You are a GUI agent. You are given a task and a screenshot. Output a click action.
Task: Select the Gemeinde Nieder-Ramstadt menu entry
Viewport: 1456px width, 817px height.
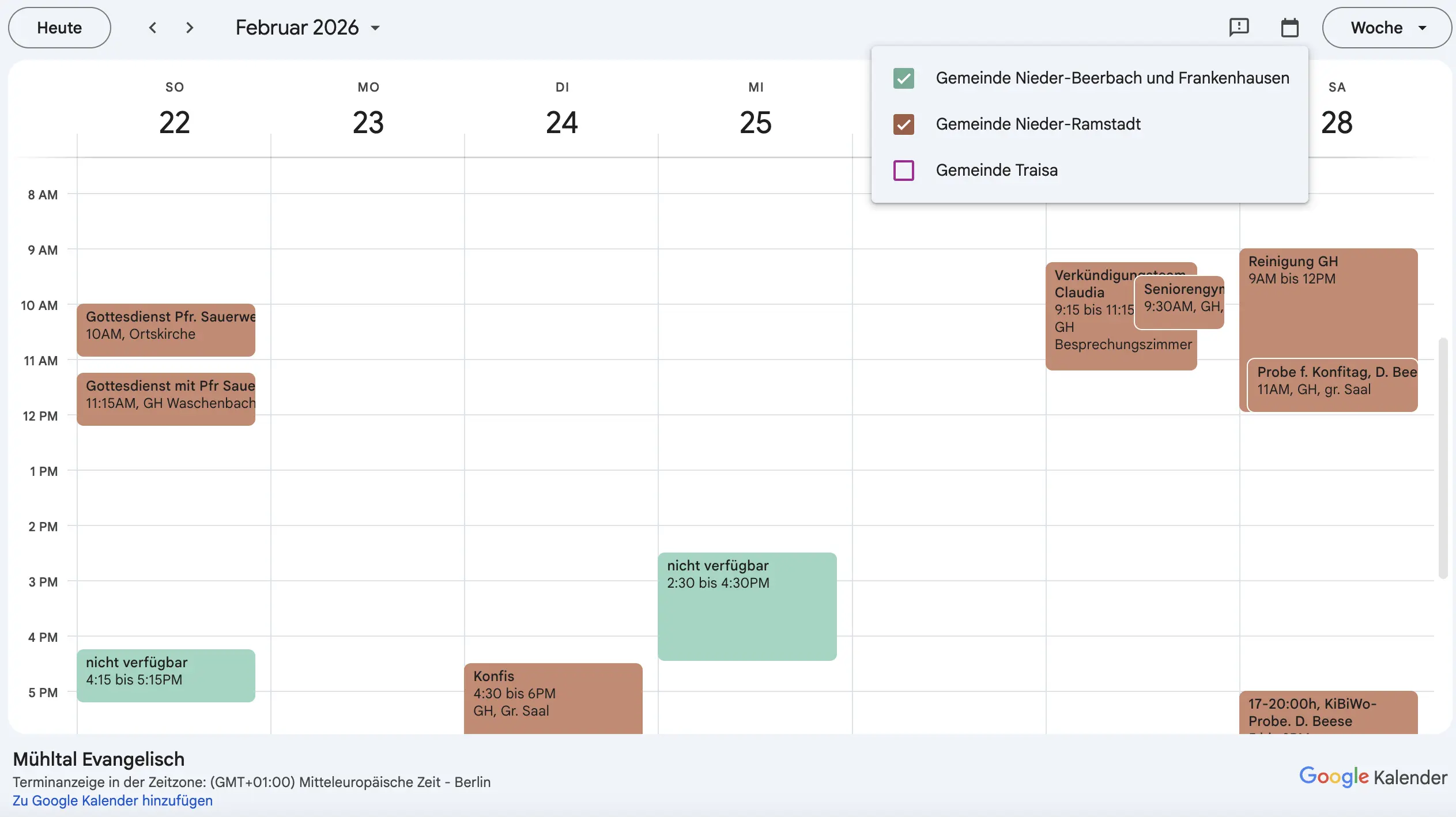point(1038,124)
